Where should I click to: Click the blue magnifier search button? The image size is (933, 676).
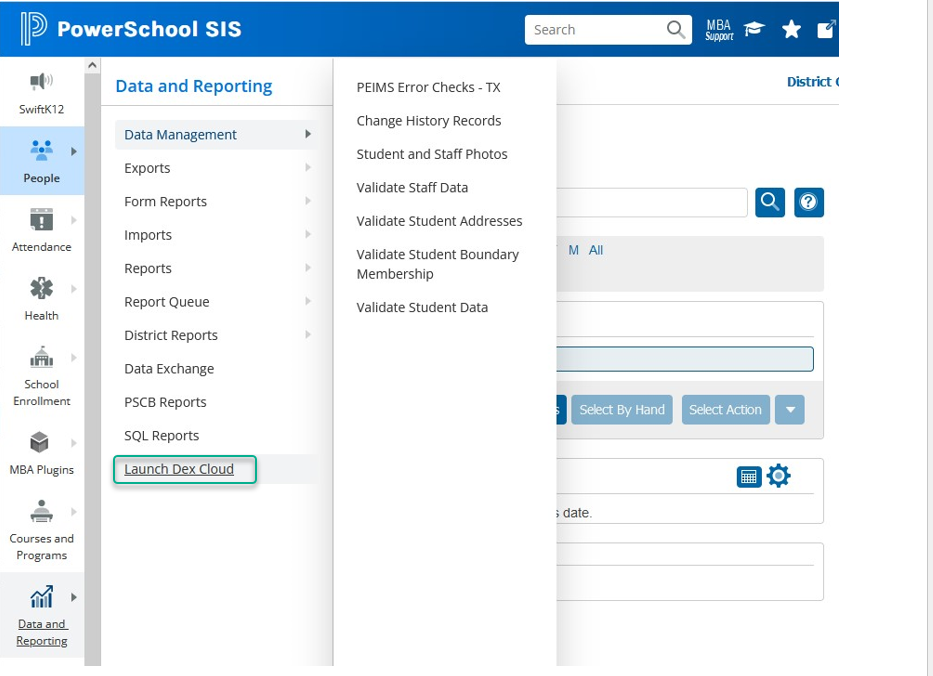coord(770,202)
